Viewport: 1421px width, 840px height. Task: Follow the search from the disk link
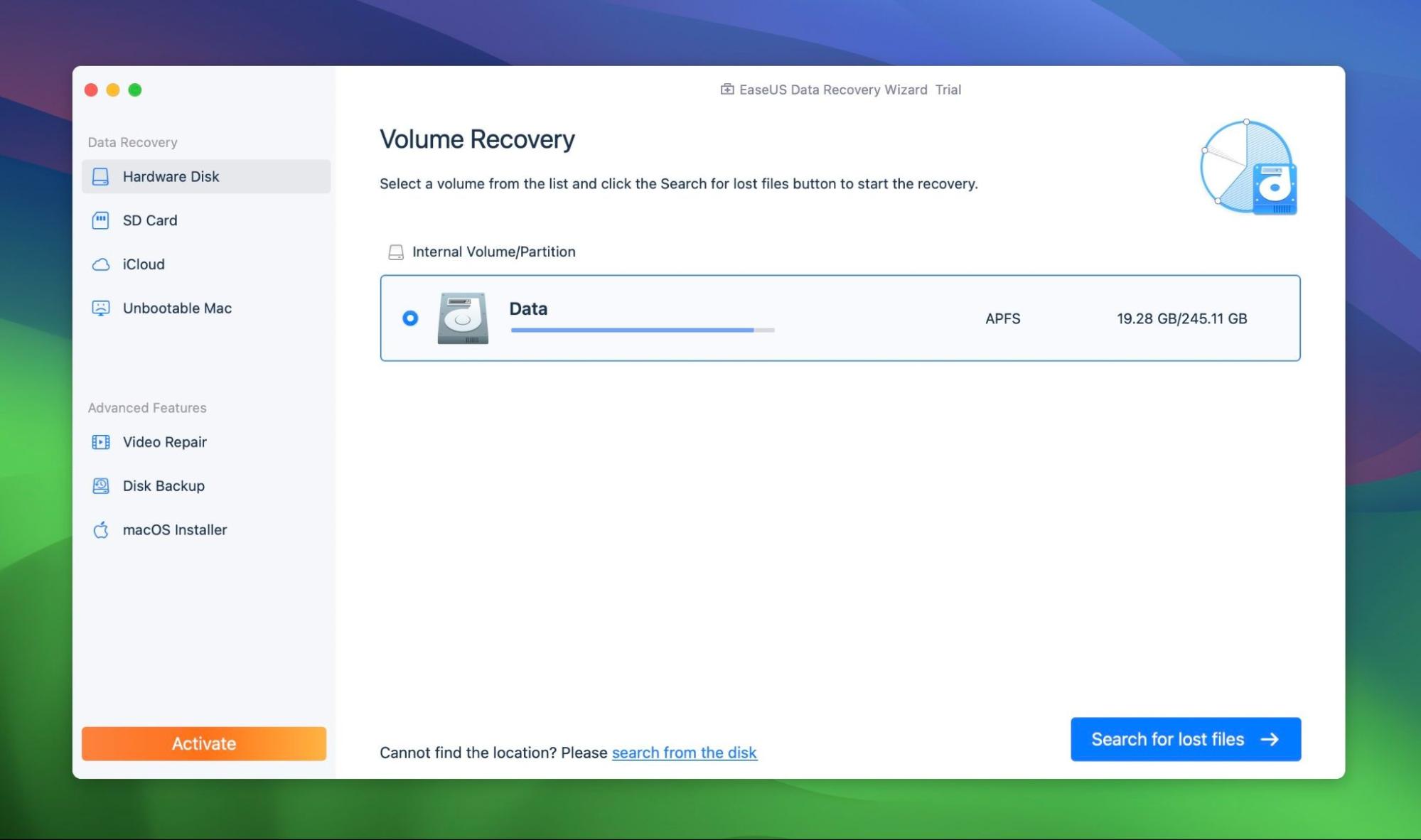coord(685,753)
